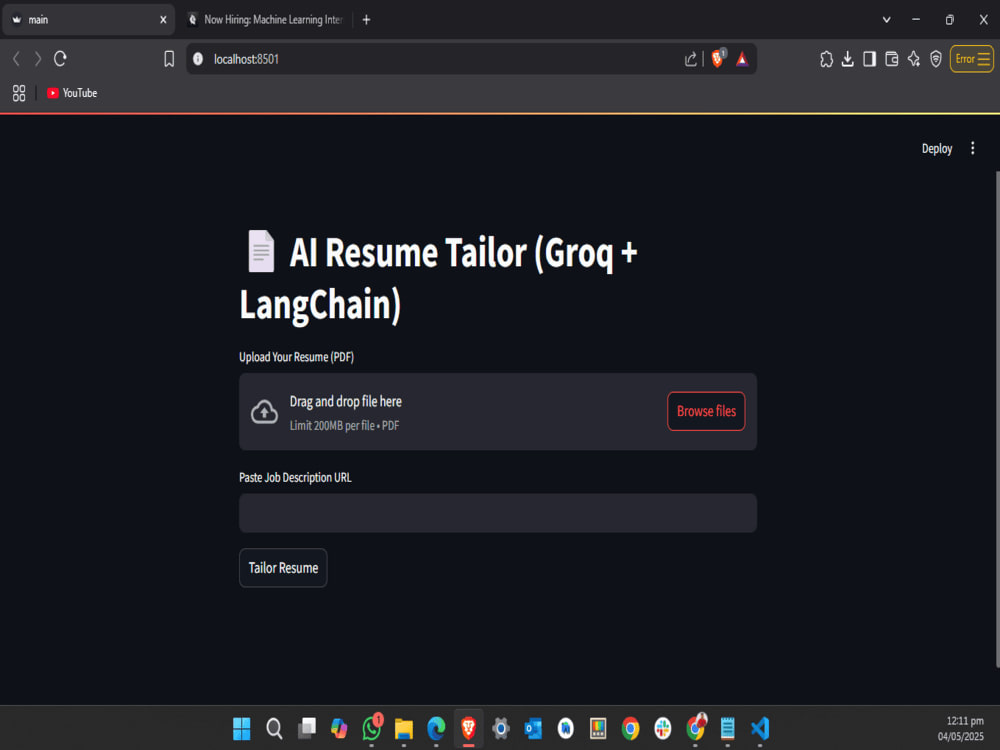
Task: Open a new browser tab
Action: (366, 20)
